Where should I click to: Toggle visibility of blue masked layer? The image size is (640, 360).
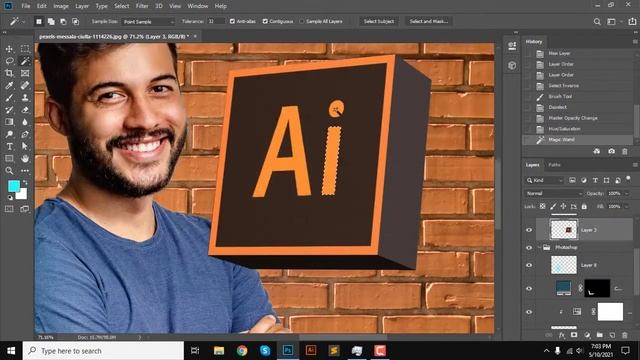(x=529, y=288)
